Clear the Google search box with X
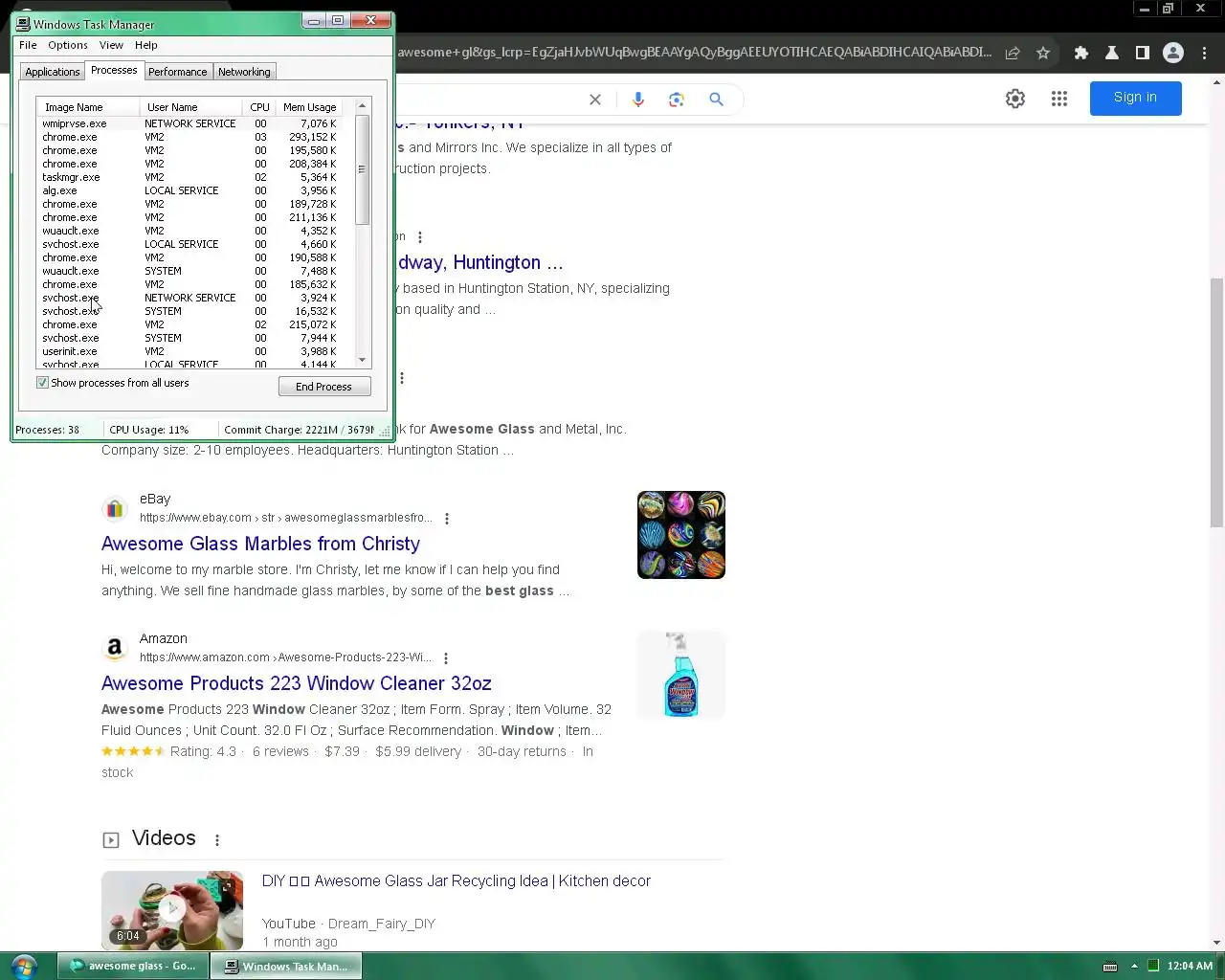 595,100
